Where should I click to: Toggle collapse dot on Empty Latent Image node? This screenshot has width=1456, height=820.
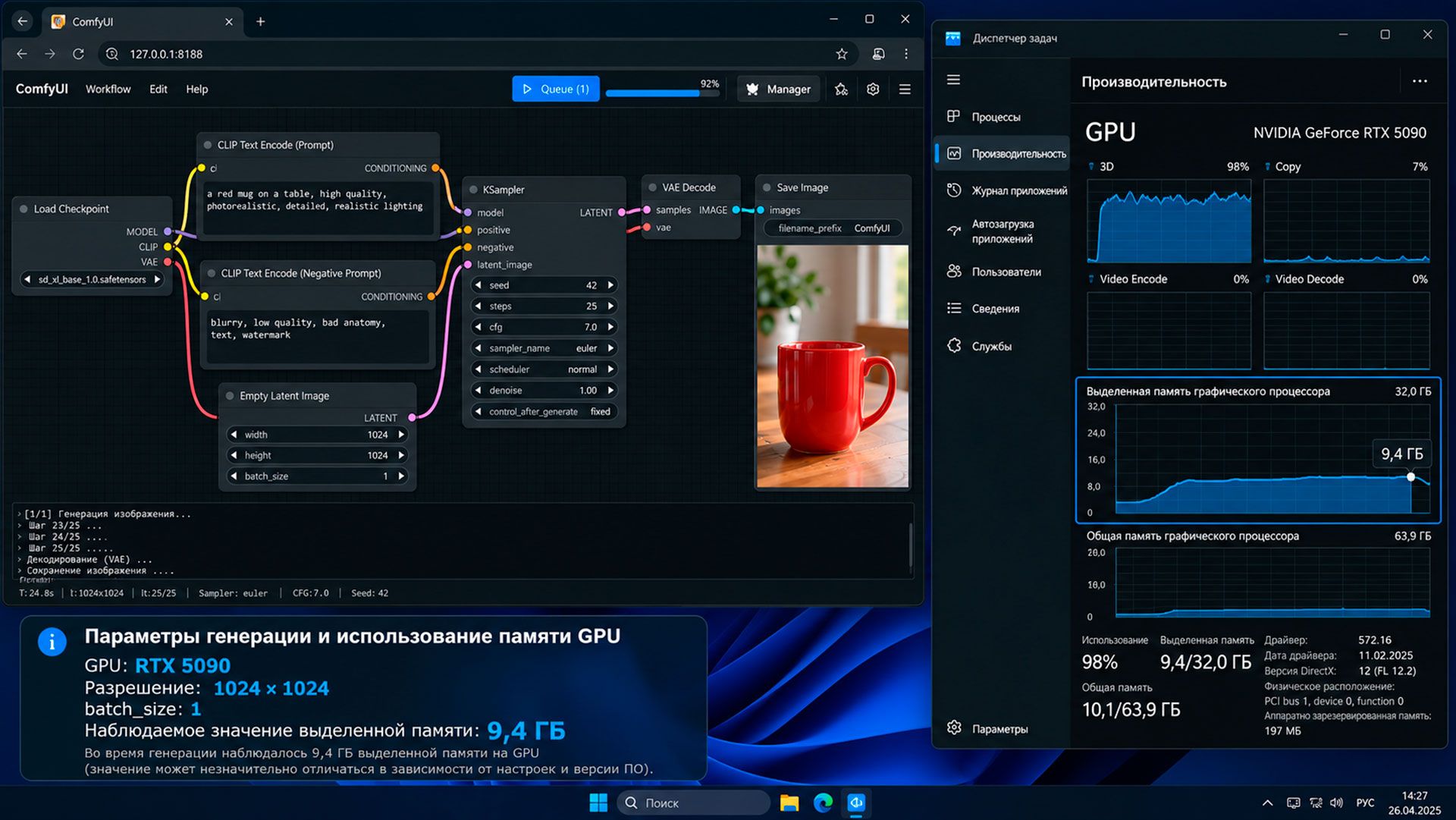point(230,396)
